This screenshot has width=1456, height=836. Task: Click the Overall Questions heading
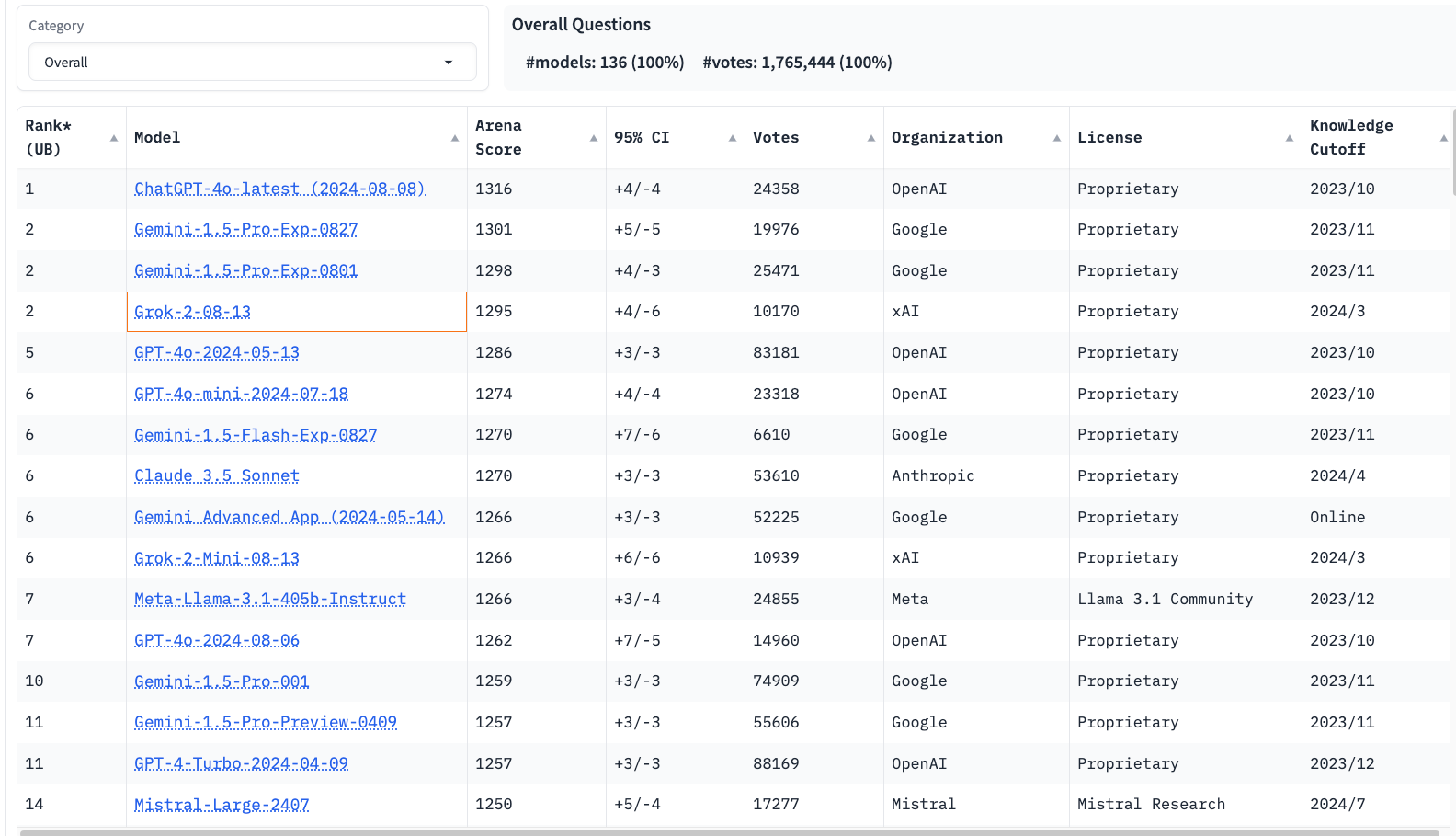click(x=581, y=25)
